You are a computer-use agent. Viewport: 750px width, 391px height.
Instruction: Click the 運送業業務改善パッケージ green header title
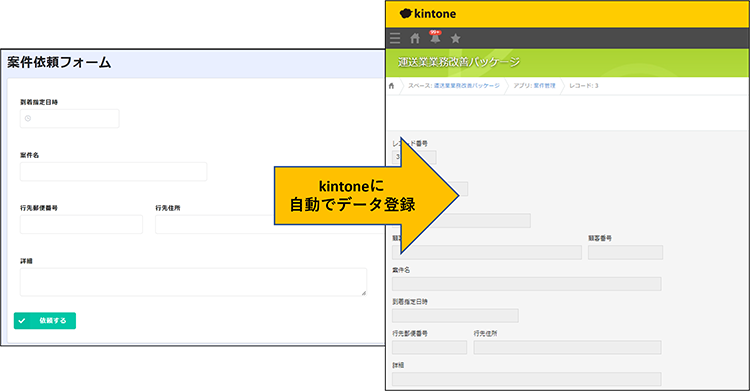tap(459, 62)
